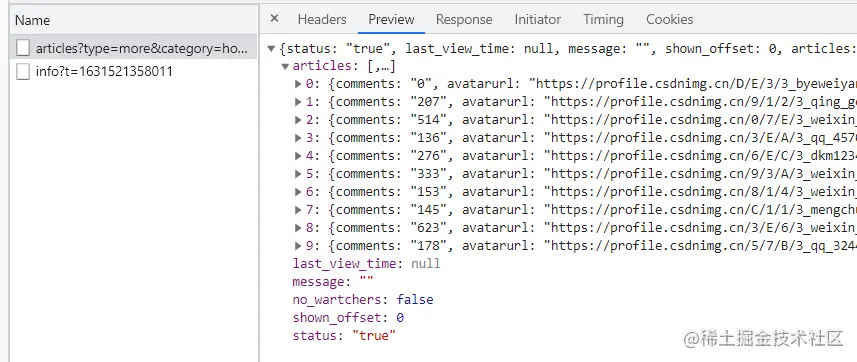Select the articles?type=more request row
The width and height of the screenshot is (857, 362).
pyautogui.click(x=133, y=48)
